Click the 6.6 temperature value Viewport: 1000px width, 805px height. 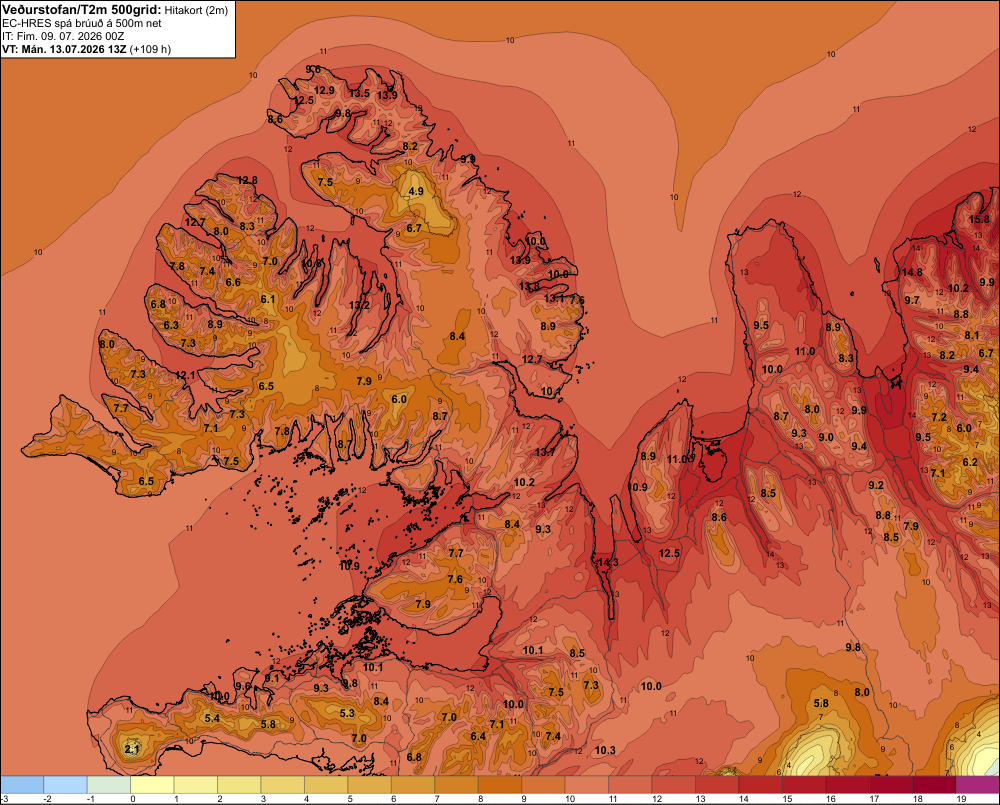coord(233,282)
